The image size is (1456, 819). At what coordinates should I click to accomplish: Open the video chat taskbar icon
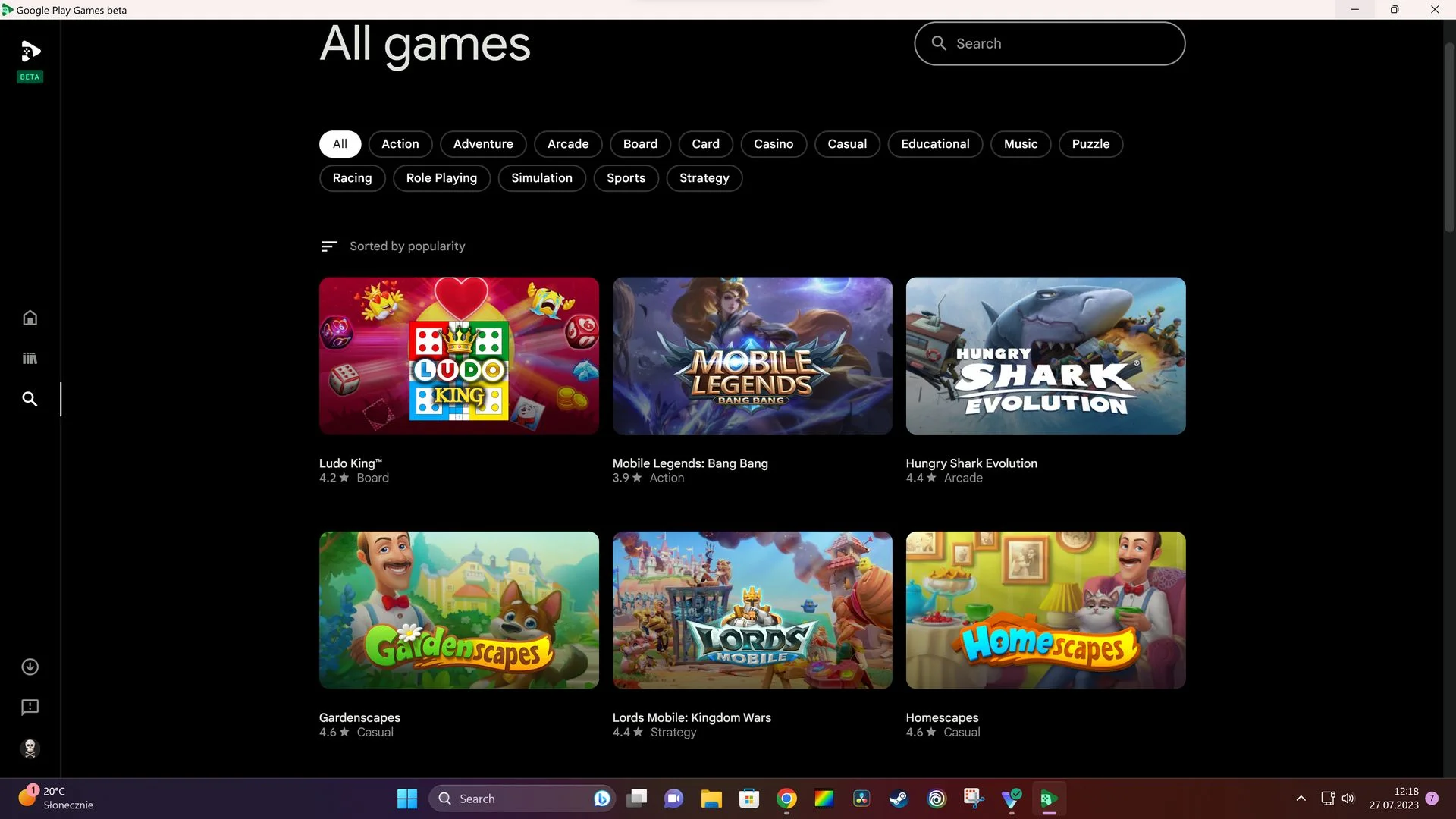click(673, 799)
